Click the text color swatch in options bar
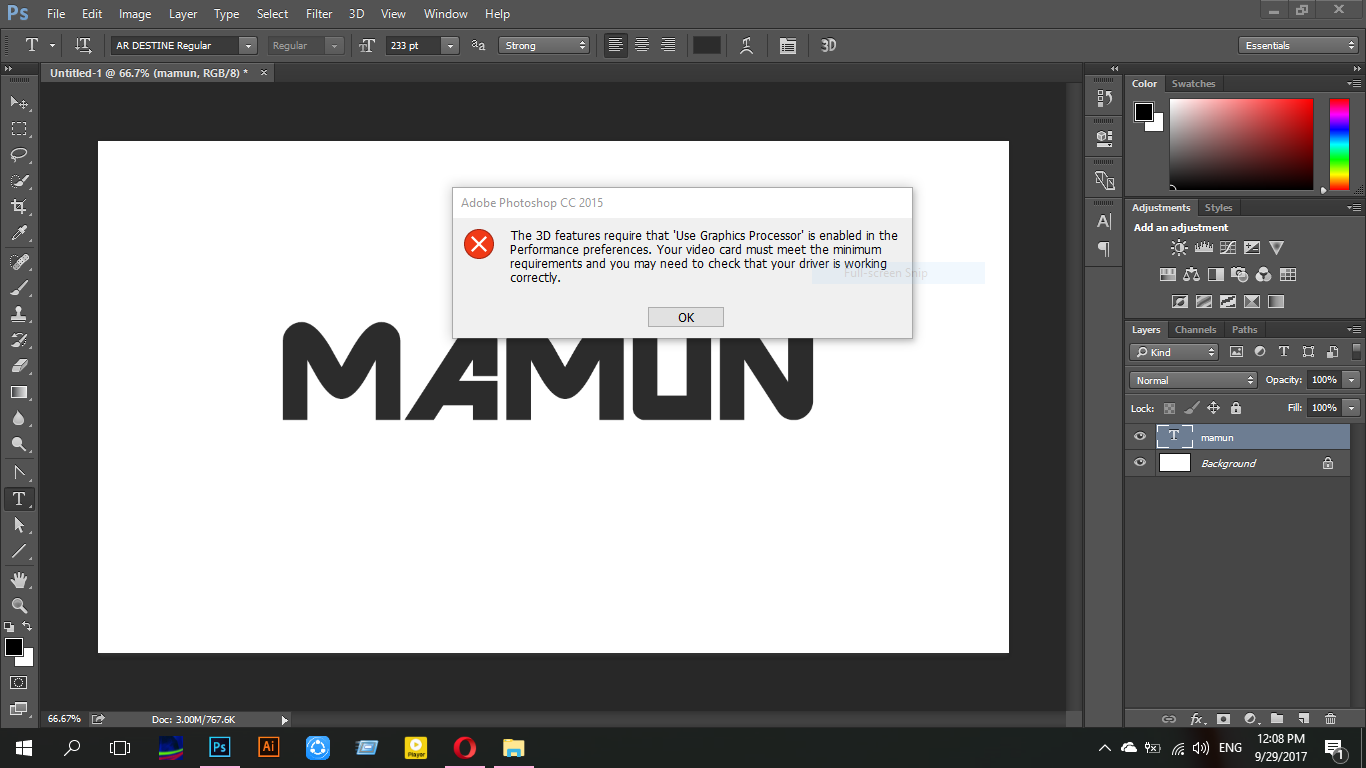The height and width of the screenshot is (768, 1366). tap(707, 46)
